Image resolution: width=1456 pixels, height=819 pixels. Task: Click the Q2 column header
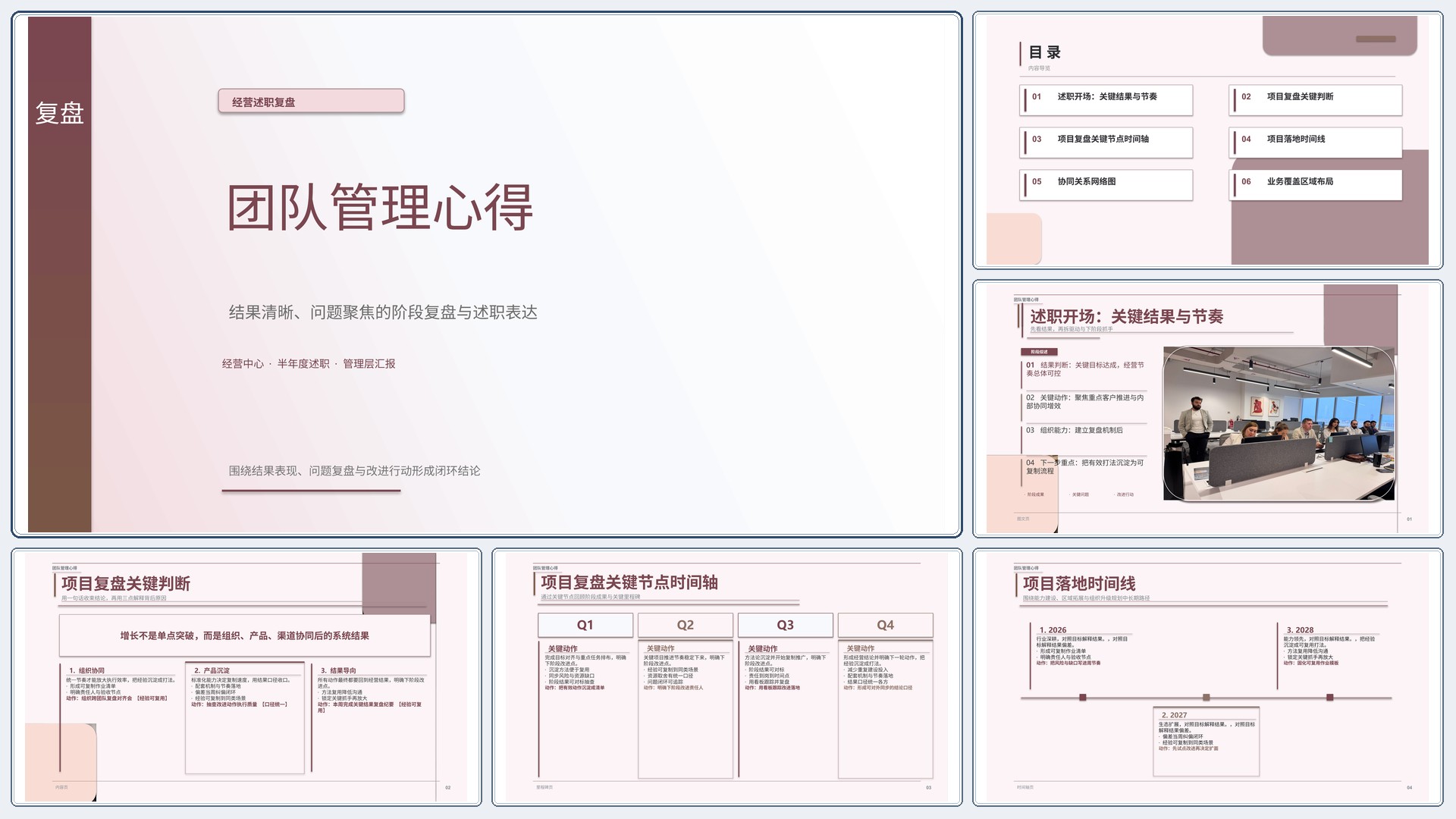point(686,625)
